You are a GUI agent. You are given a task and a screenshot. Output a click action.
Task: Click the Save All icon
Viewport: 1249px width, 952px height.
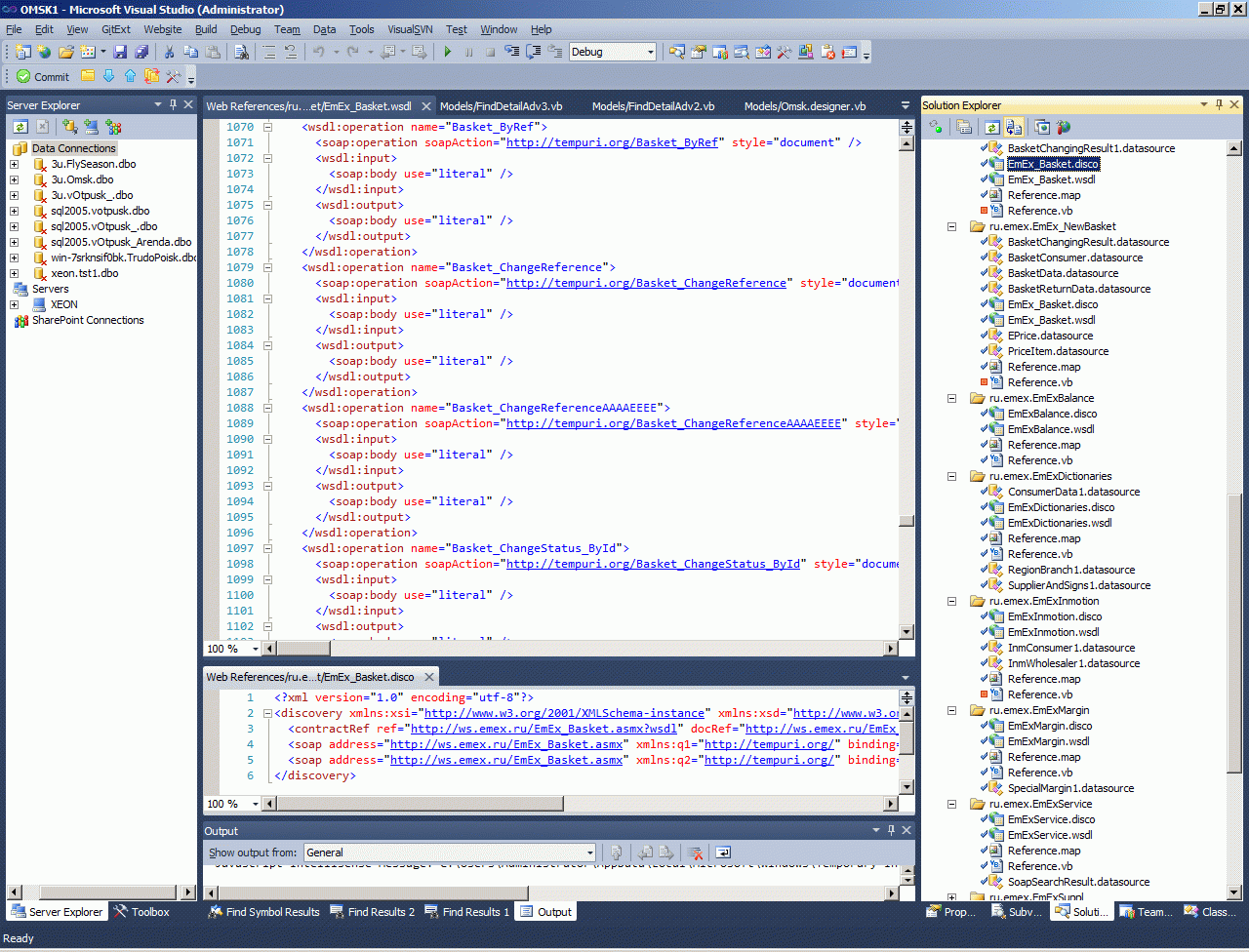(x=141, y=52)
